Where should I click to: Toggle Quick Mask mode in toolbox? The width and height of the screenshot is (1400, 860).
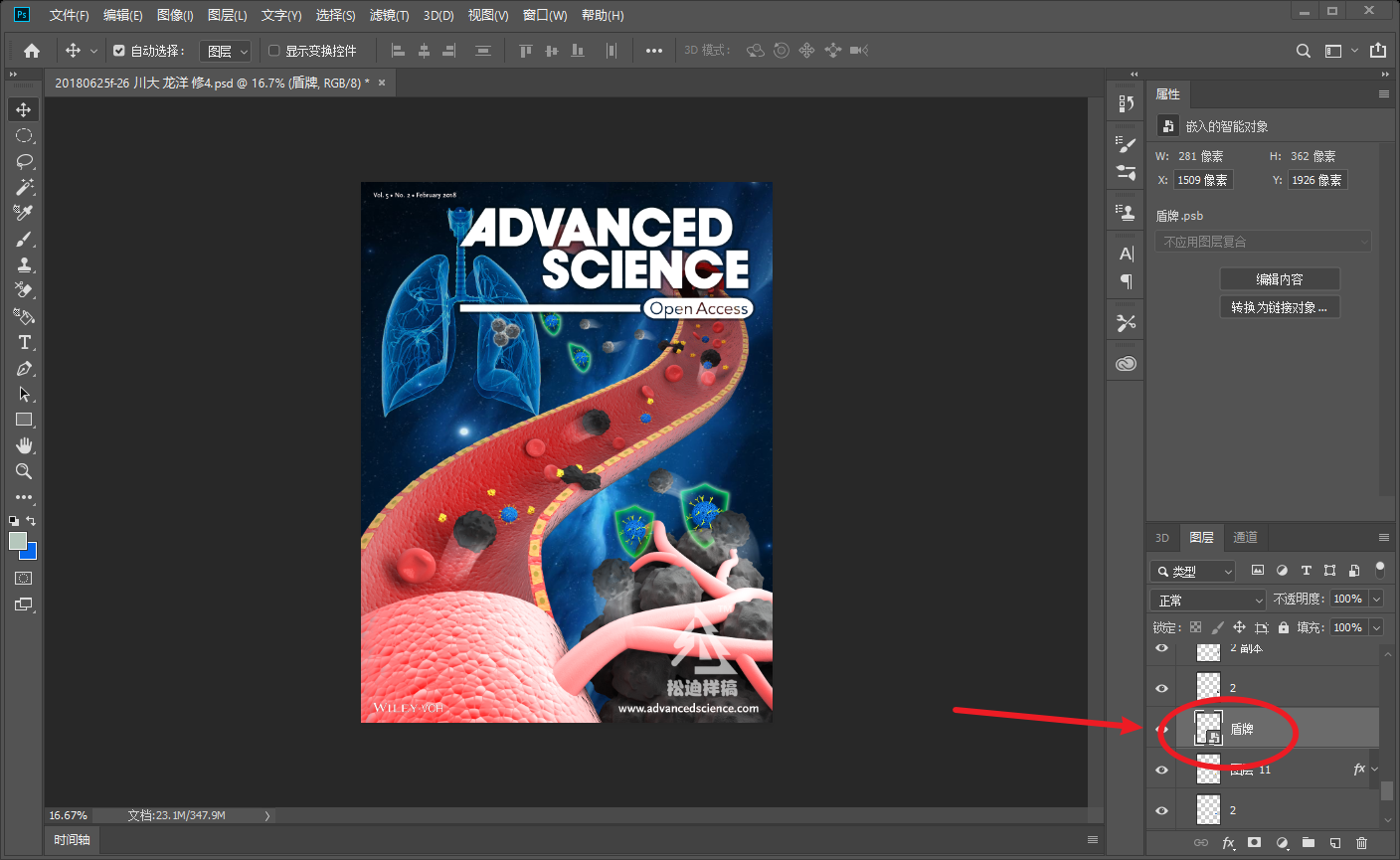point(24,578)
